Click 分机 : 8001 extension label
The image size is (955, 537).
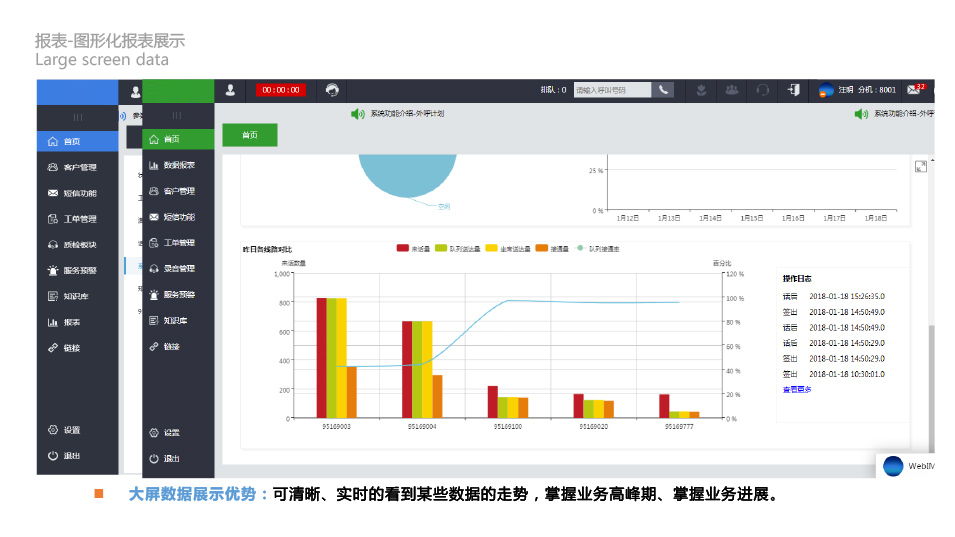[x=877, y=90]
